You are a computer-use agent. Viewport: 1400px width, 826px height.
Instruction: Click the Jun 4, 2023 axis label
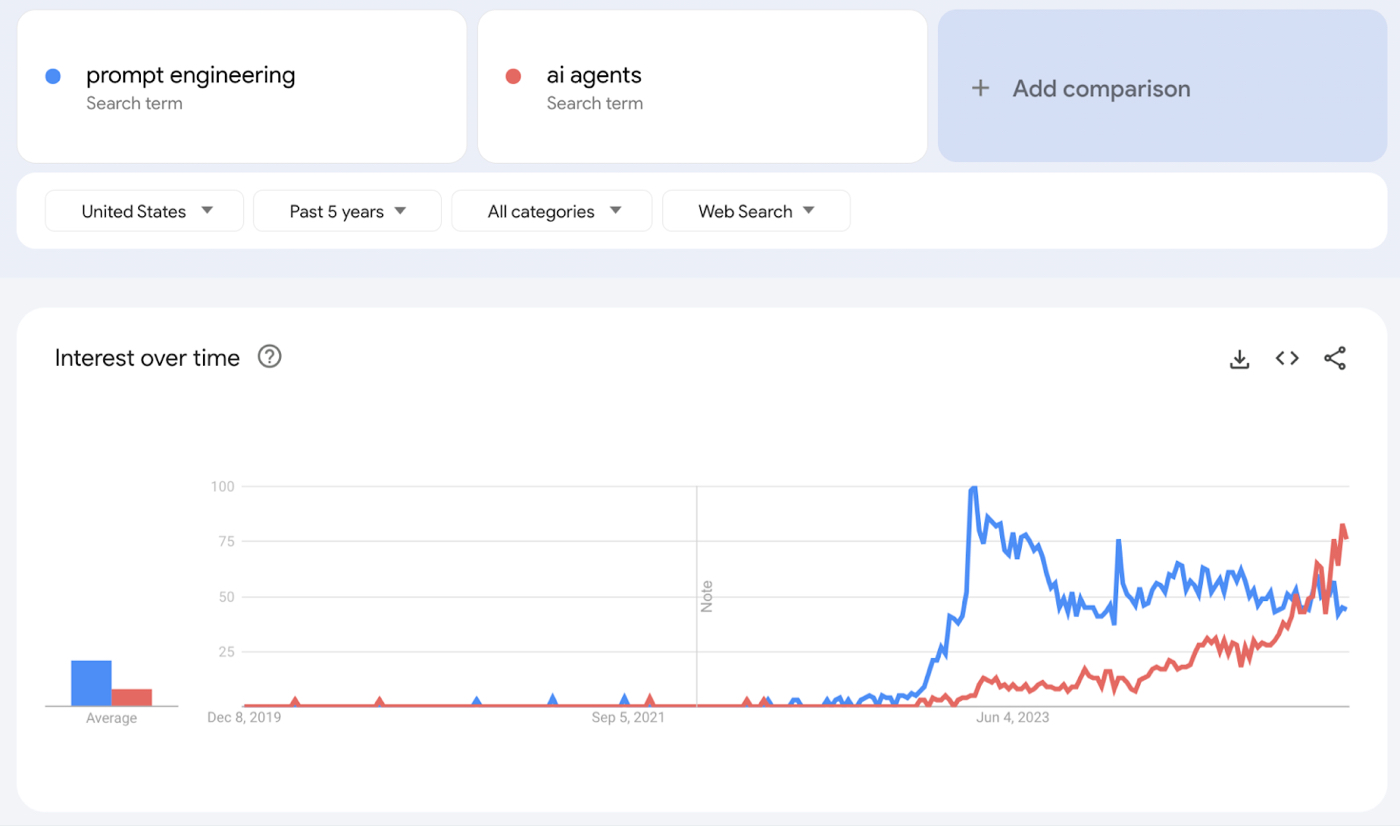click(1013, 717)
